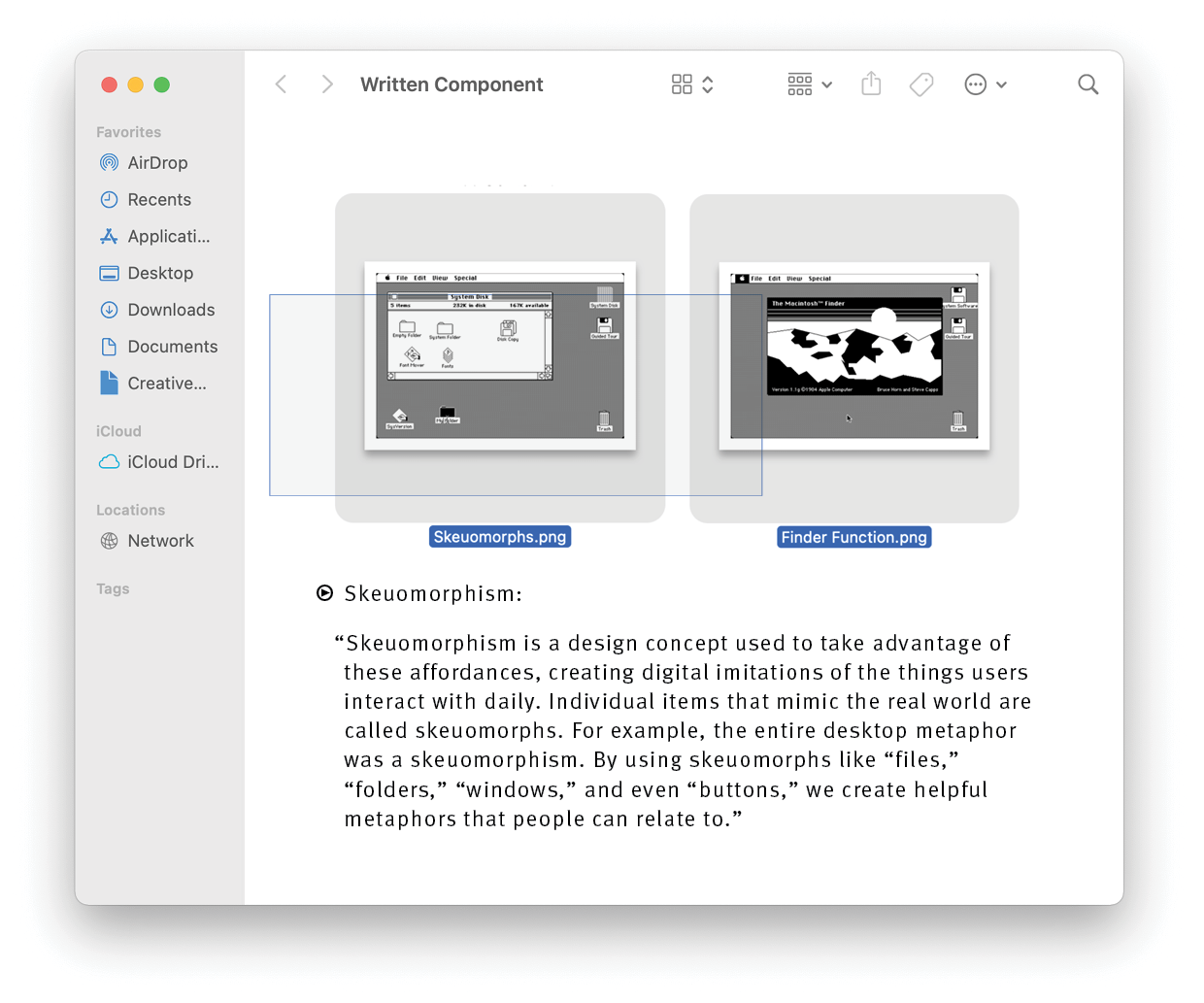Open AirDrop in the sidebar
Screen dimensions: 1204x1003
point(160,162)
